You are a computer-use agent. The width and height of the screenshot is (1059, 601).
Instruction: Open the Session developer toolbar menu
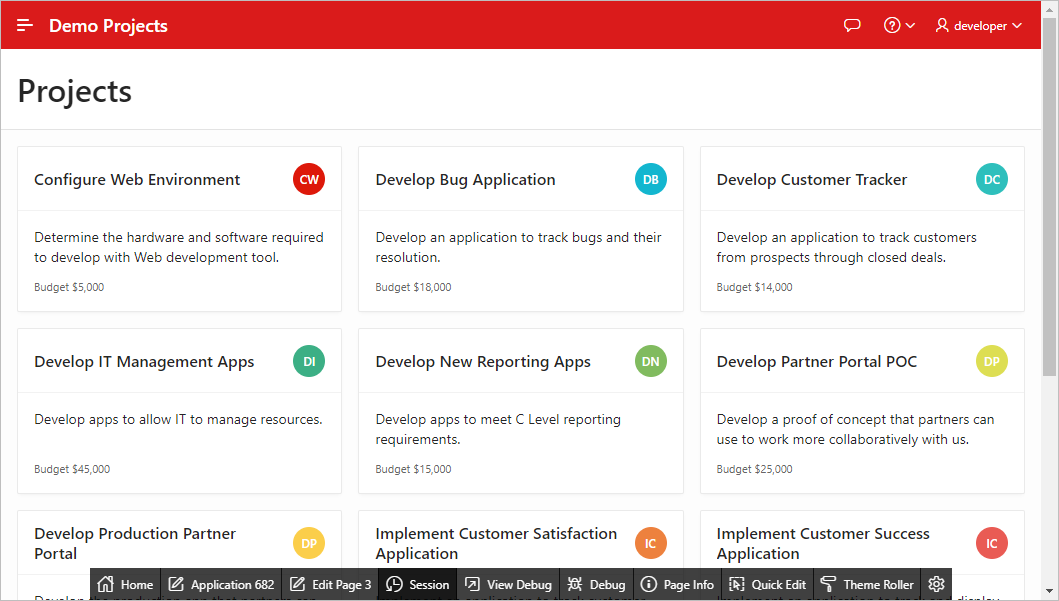click(x=417, y=584)
